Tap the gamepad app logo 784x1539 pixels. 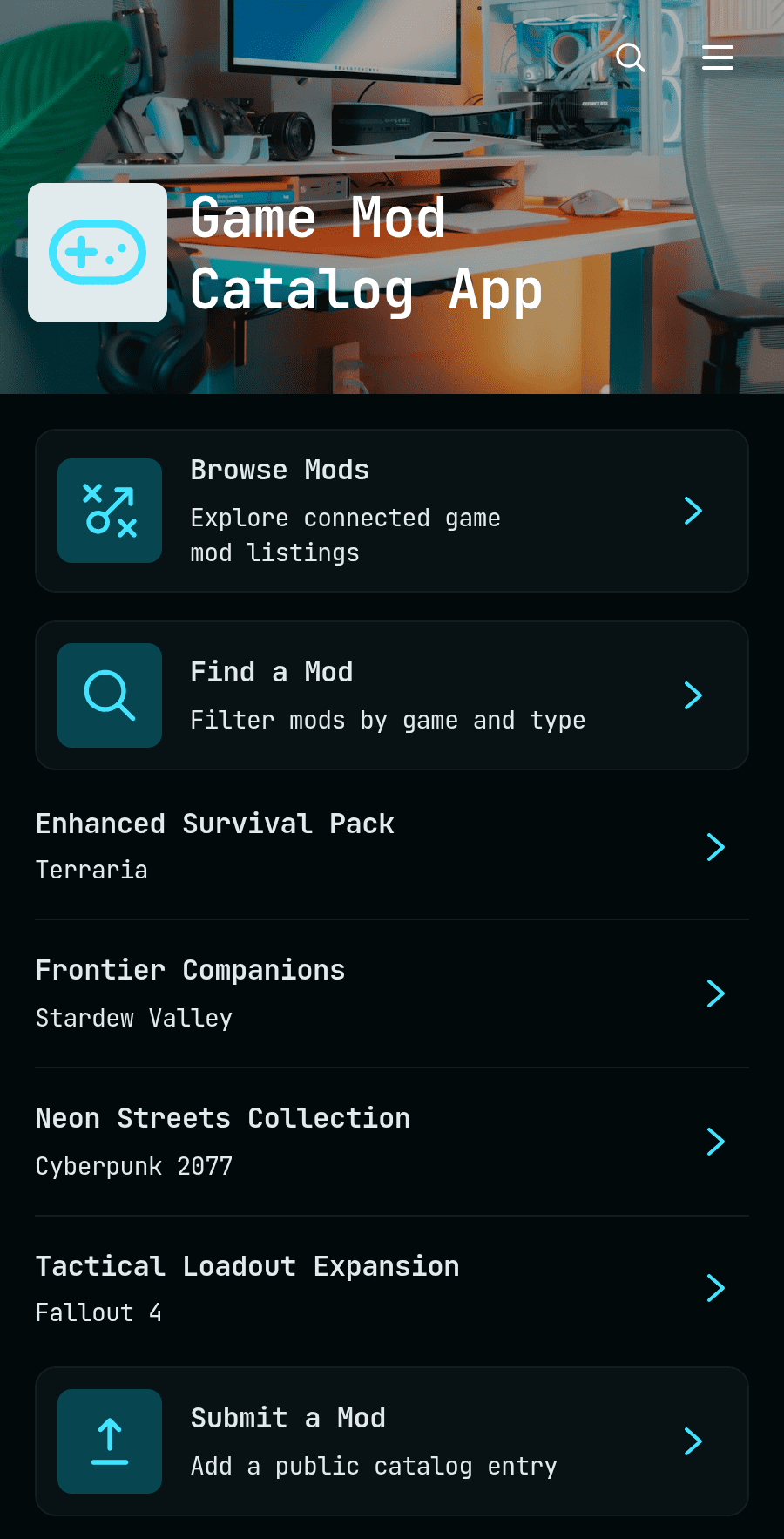pyautogui.click(x=98, y=253)
